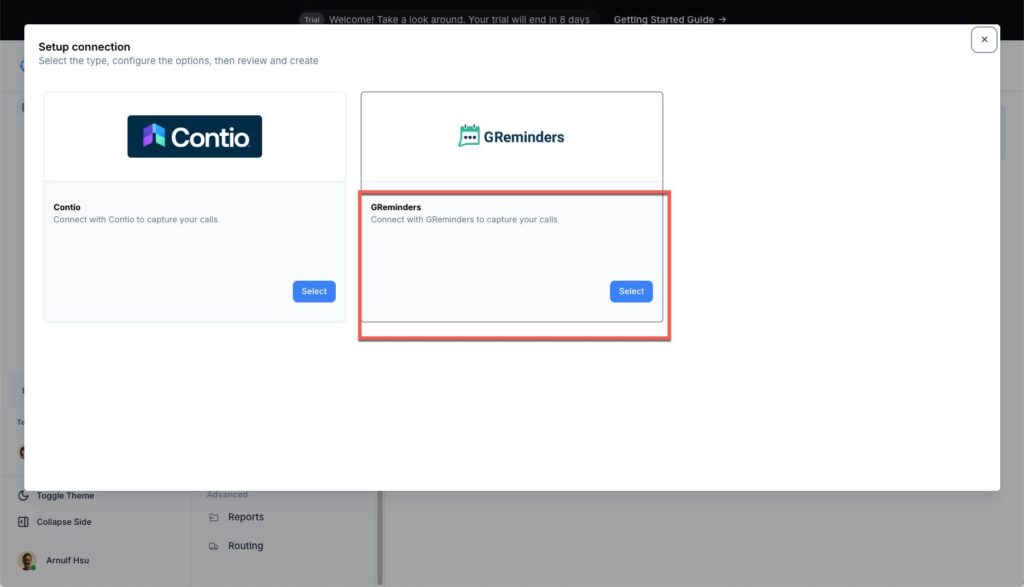The width and height of the screenshot is (1024, 587).
Task: Click the GReminders card description text
Action: pyautogui.click(x=463, y=220)
